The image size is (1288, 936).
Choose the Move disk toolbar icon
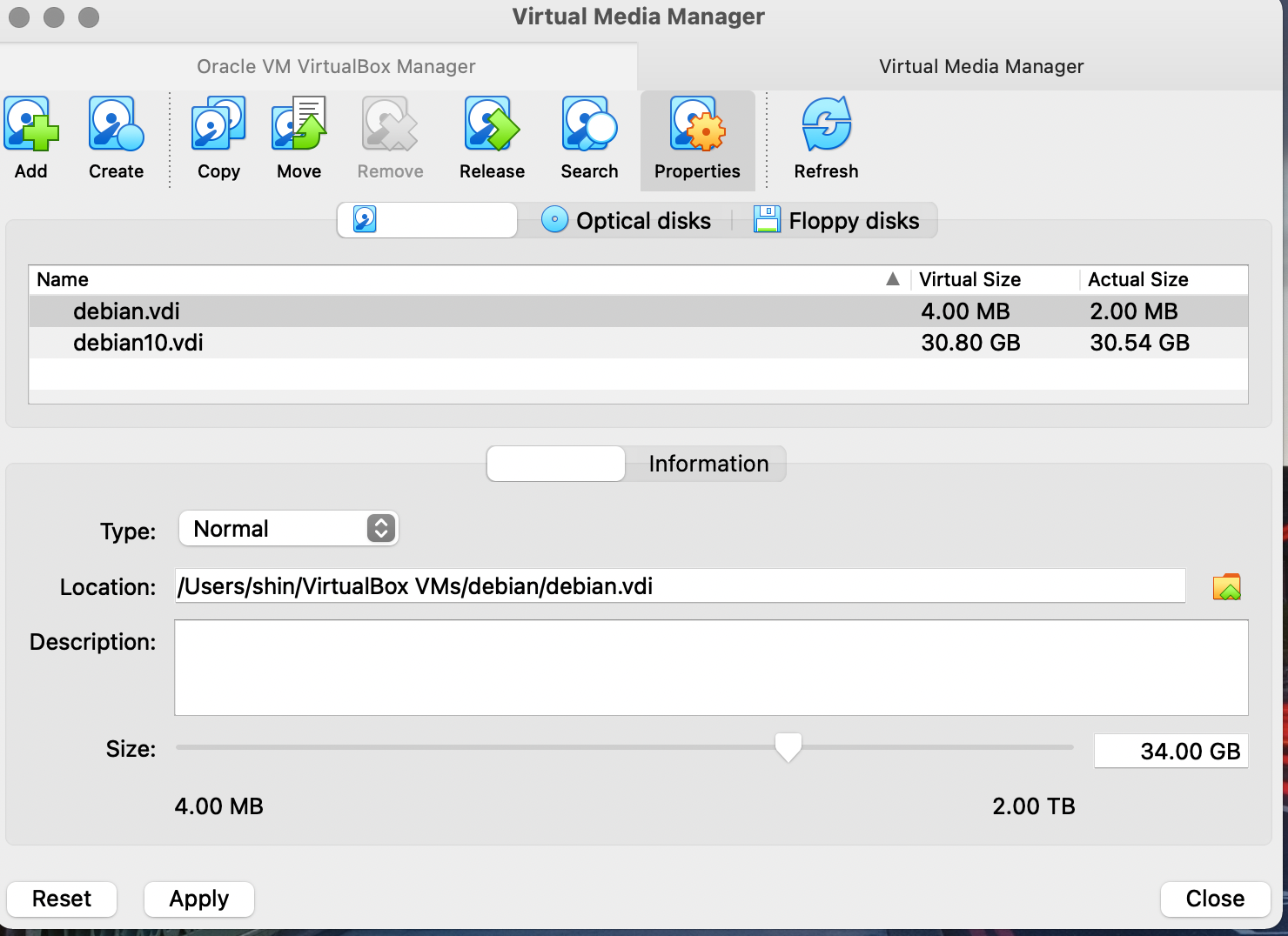(299, 124)
